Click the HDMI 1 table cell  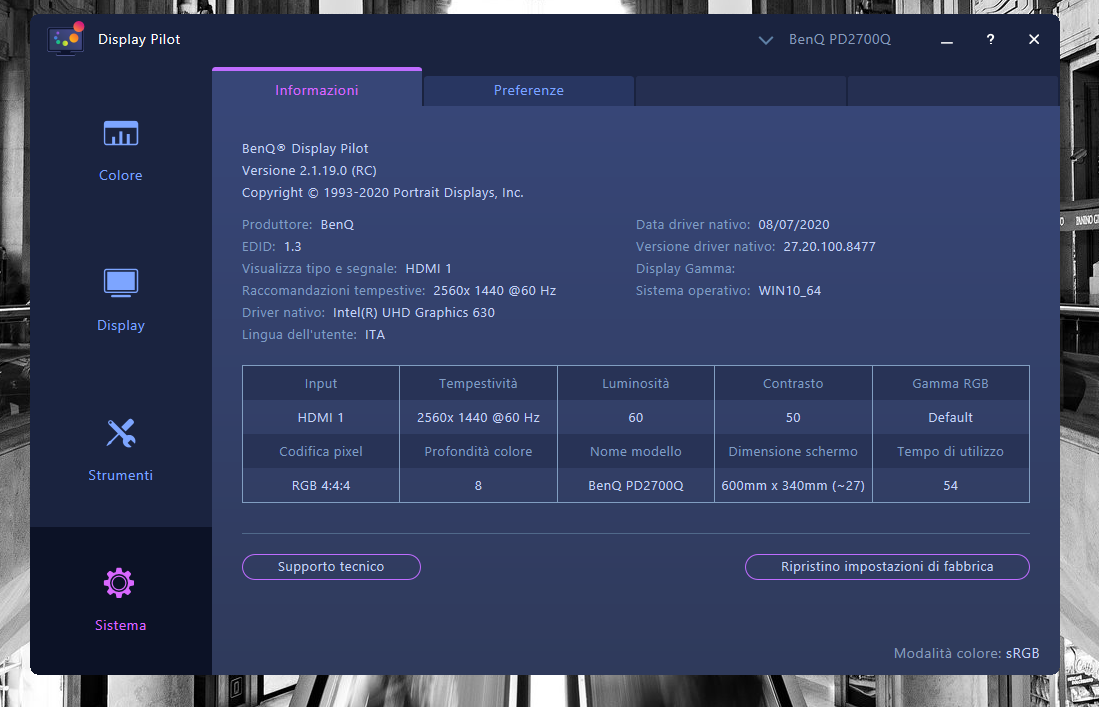(321, 418)
